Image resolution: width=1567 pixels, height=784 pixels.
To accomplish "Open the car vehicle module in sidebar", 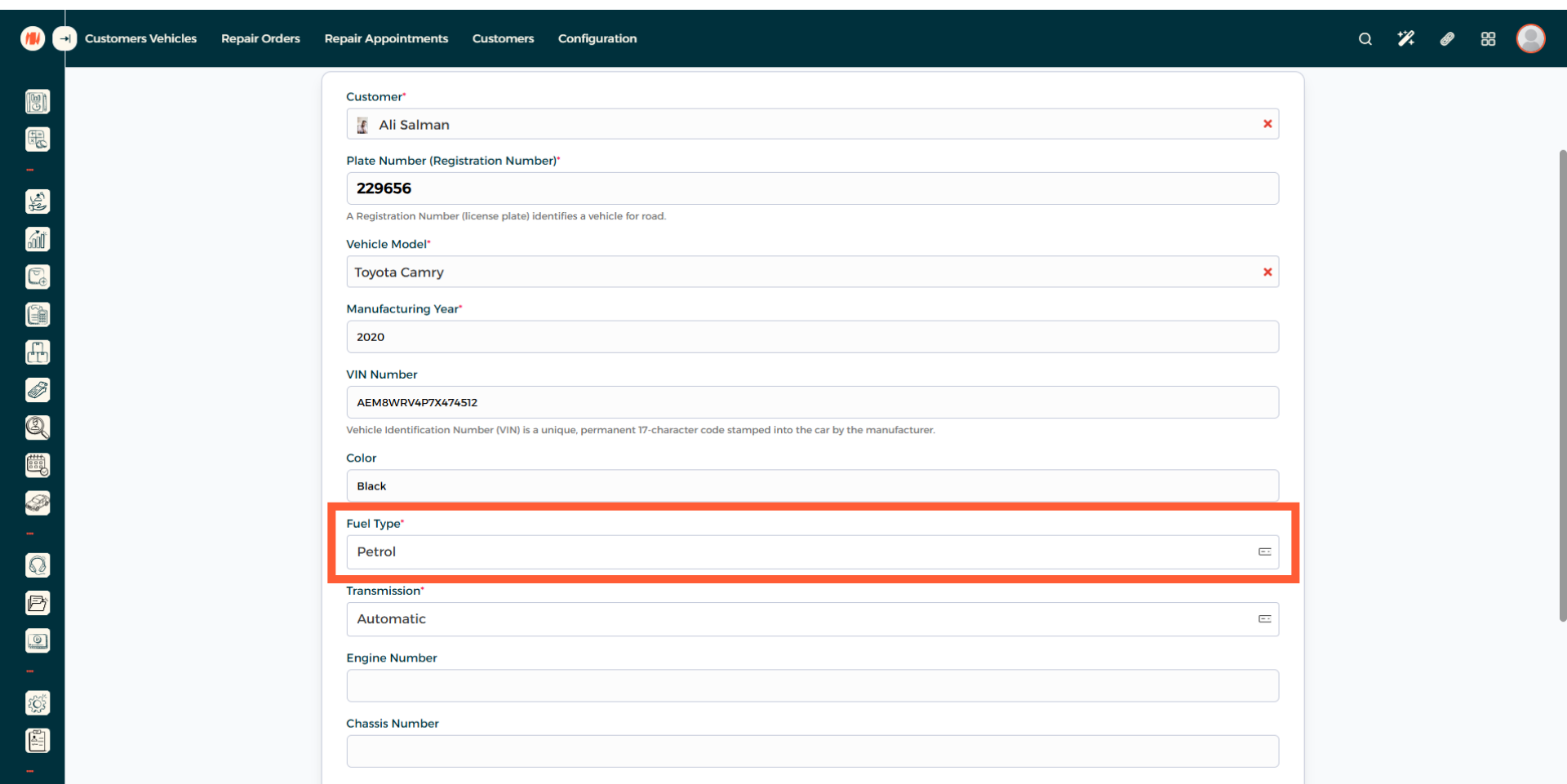I will 38,503.
